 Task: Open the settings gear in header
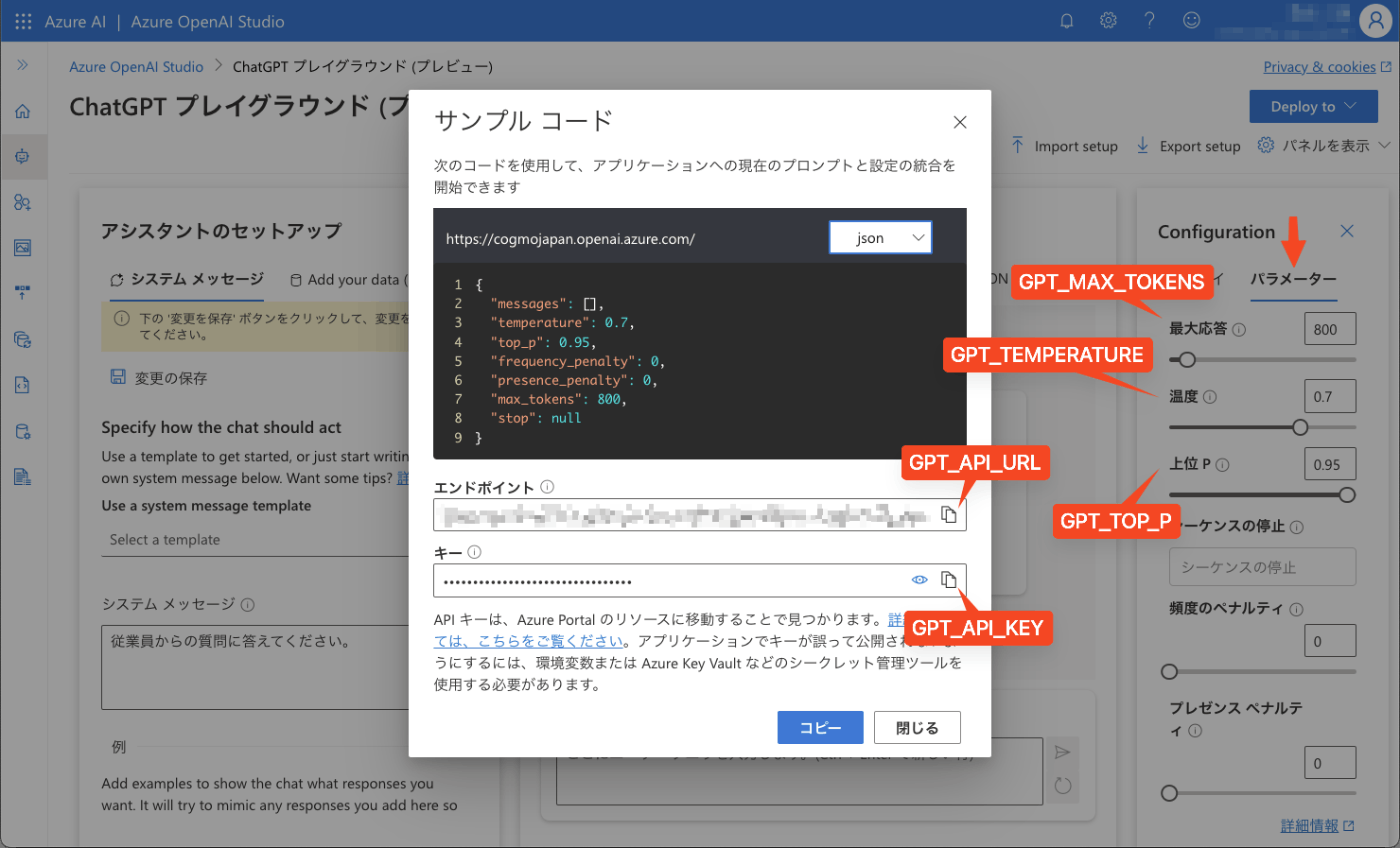click(x=1108, y=21)
